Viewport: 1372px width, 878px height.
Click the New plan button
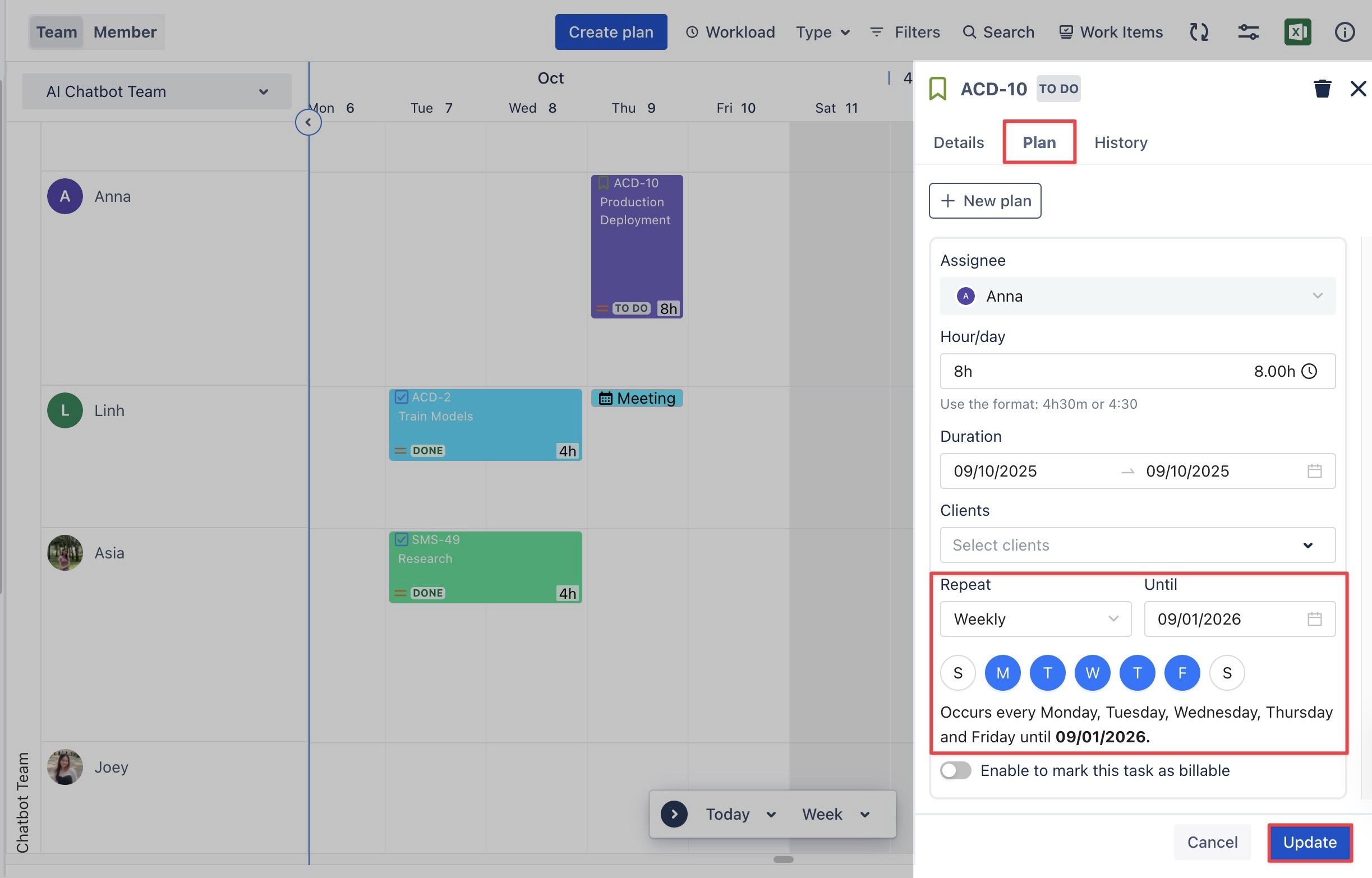point(985,201)
